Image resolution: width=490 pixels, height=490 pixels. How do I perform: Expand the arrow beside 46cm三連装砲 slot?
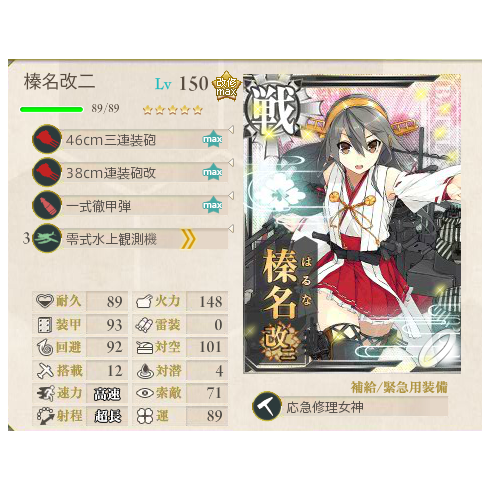click(x=231, y=130)
